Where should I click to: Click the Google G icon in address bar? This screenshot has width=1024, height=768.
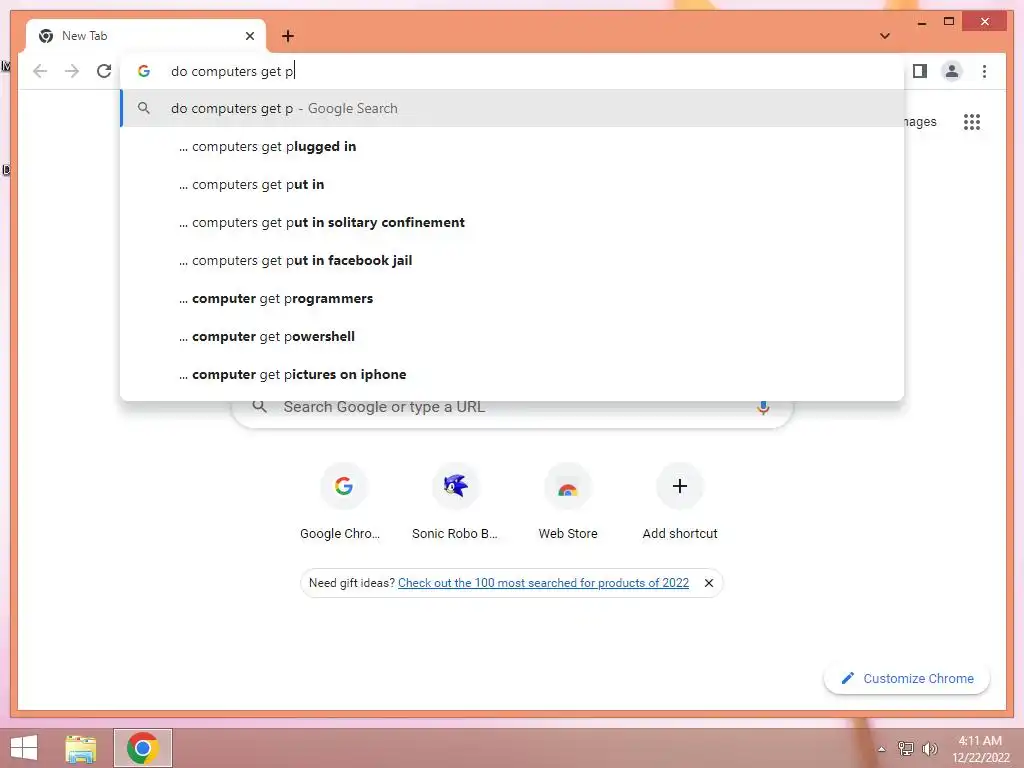[144, 71]
